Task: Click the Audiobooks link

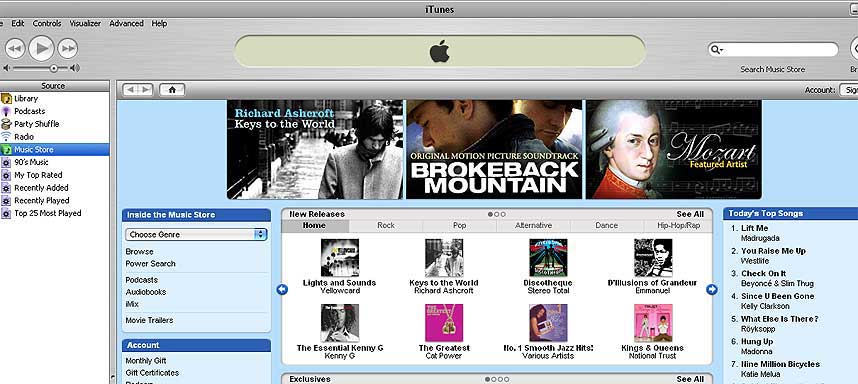Action: [x=146, y=292]
